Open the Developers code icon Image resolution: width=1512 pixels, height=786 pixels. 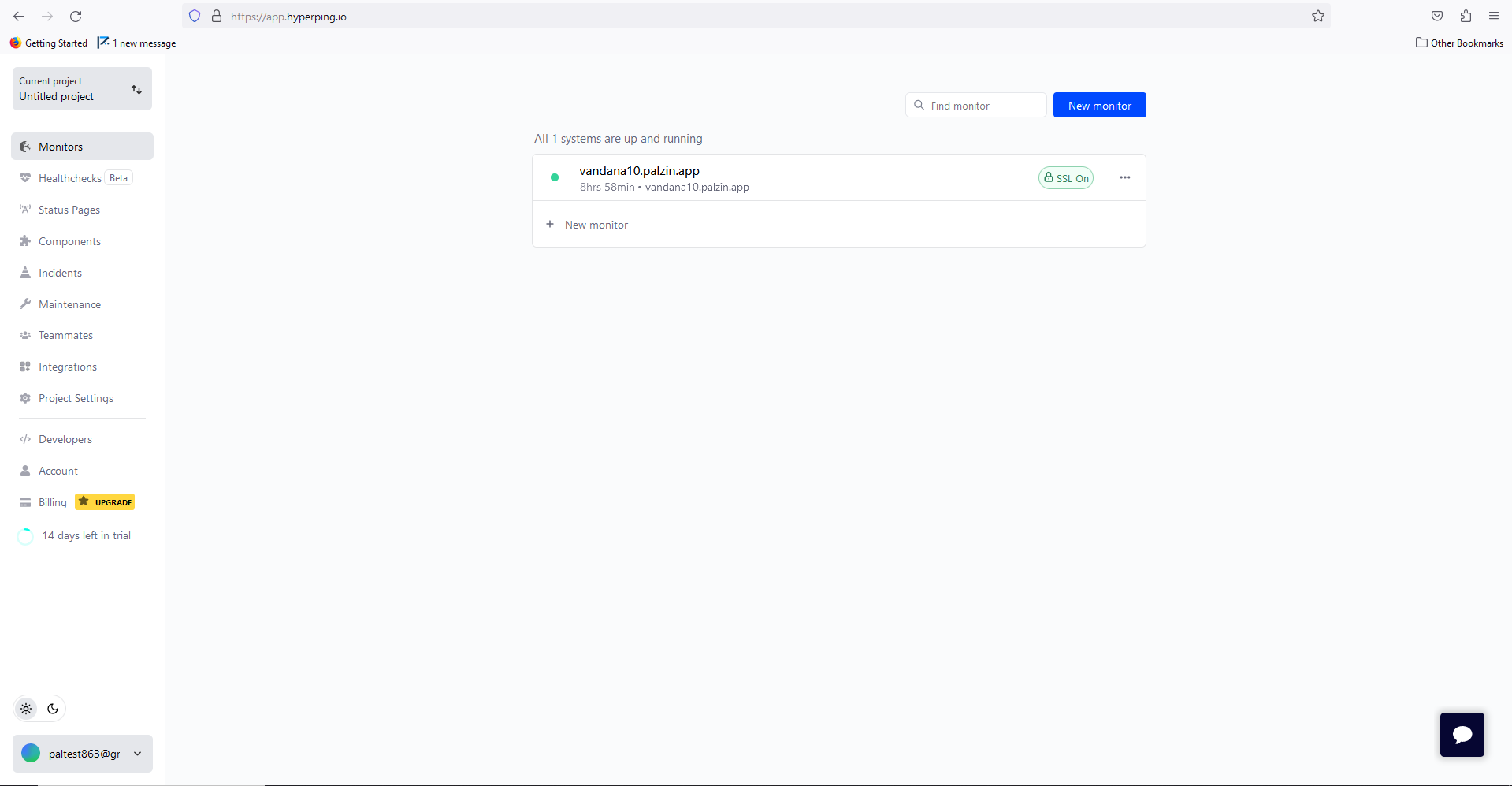click(x=25, y=439)
